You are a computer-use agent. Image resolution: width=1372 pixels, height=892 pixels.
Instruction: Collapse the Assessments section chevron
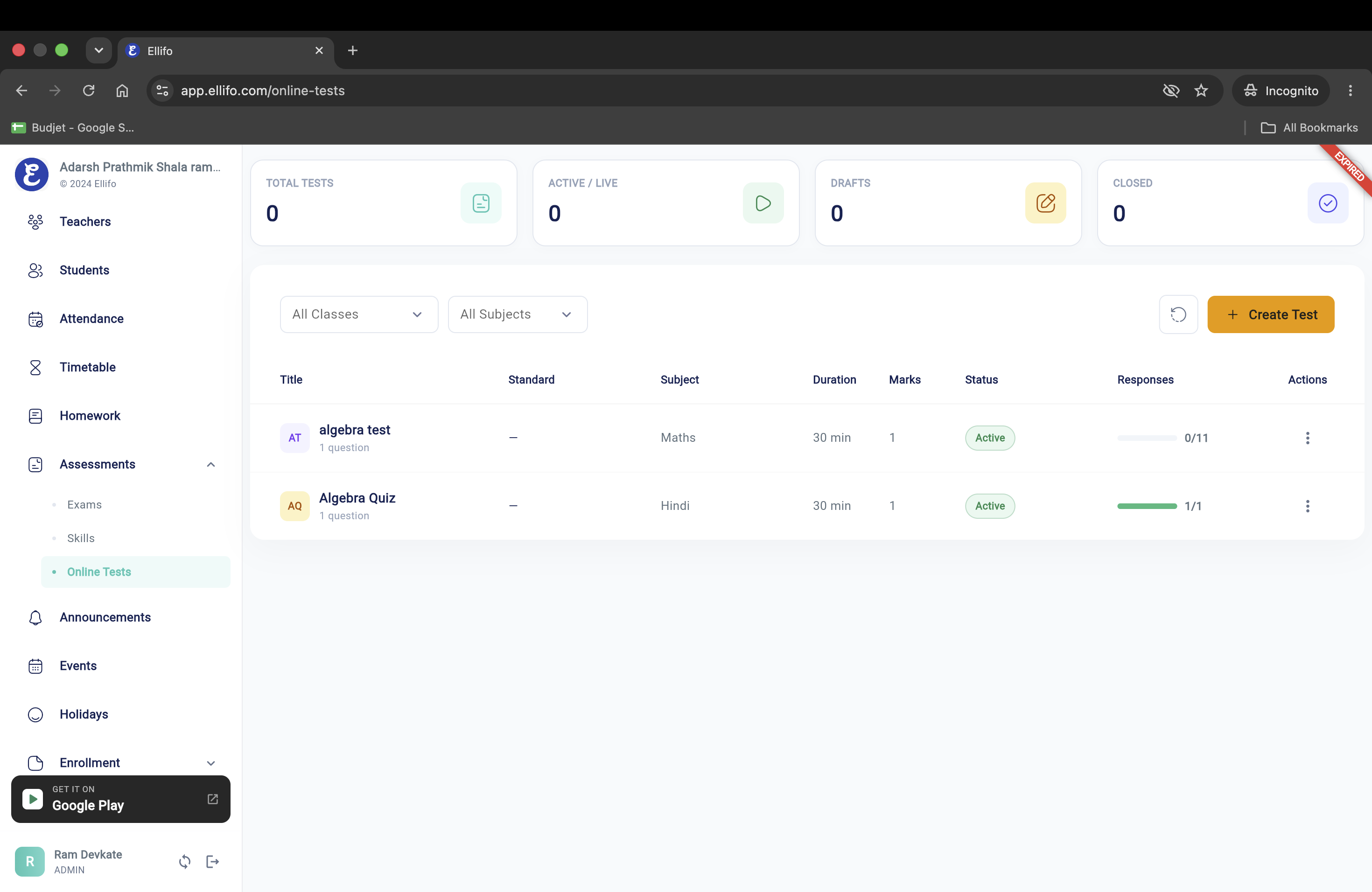pyautogui.click(x=211, y=464)
